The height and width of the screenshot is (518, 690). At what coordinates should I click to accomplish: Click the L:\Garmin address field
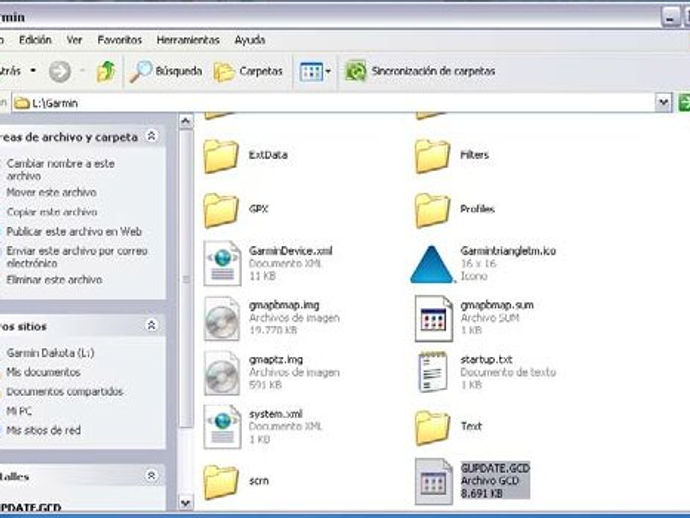click(x=334, y=103)
